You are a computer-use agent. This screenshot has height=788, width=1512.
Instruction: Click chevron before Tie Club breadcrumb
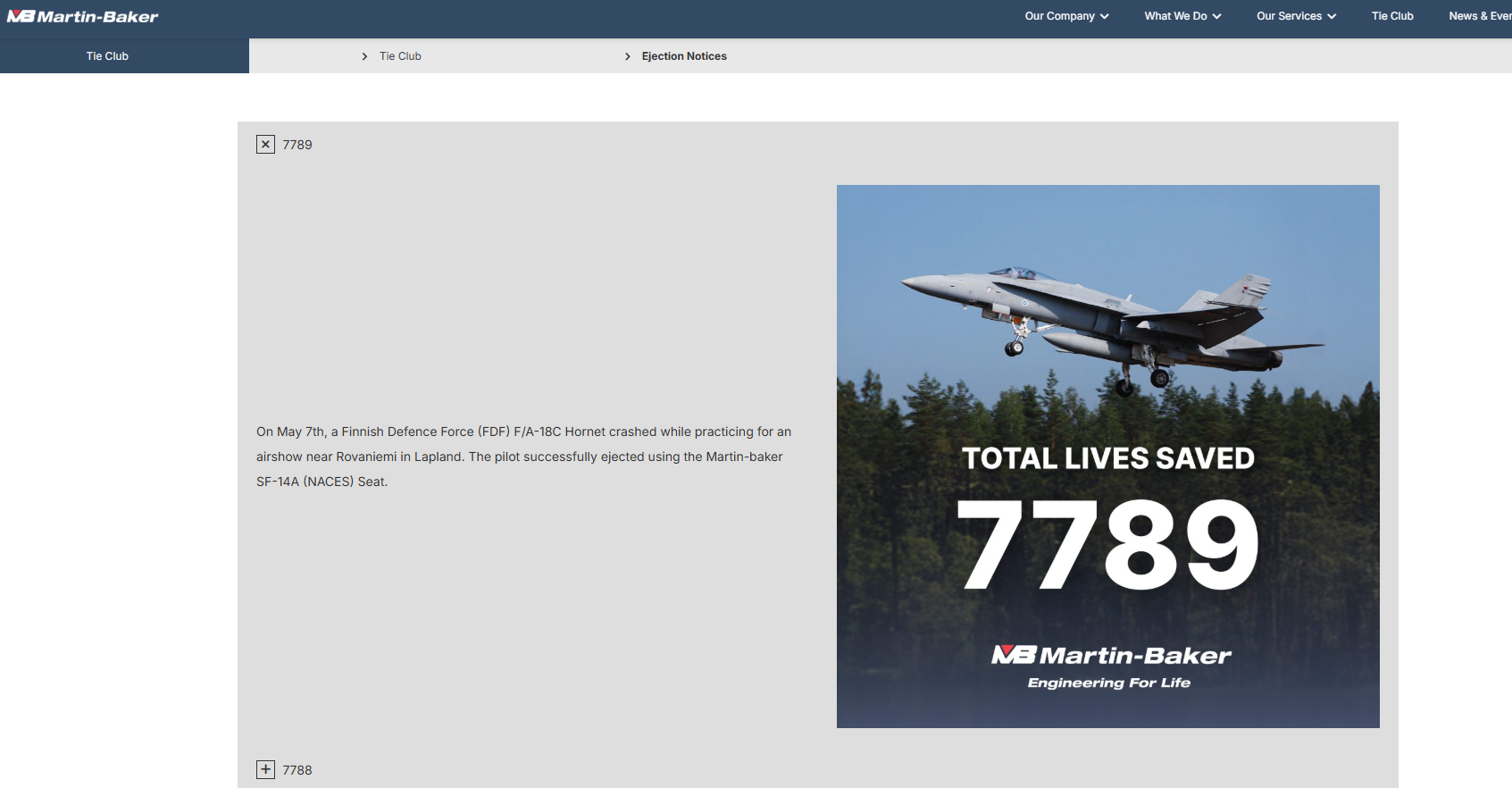tap(364, 56)
